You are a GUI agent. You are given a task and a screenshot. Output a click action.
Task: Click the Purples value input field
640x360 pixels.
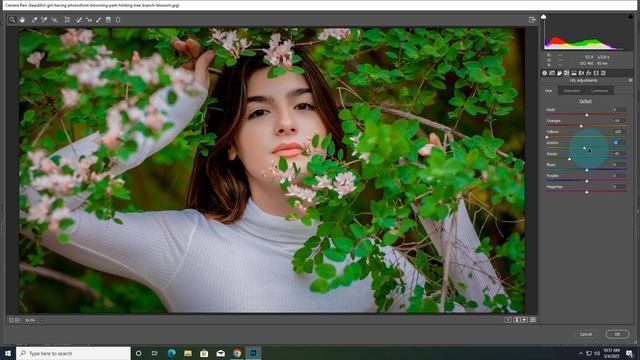click(x=618, y=176)
